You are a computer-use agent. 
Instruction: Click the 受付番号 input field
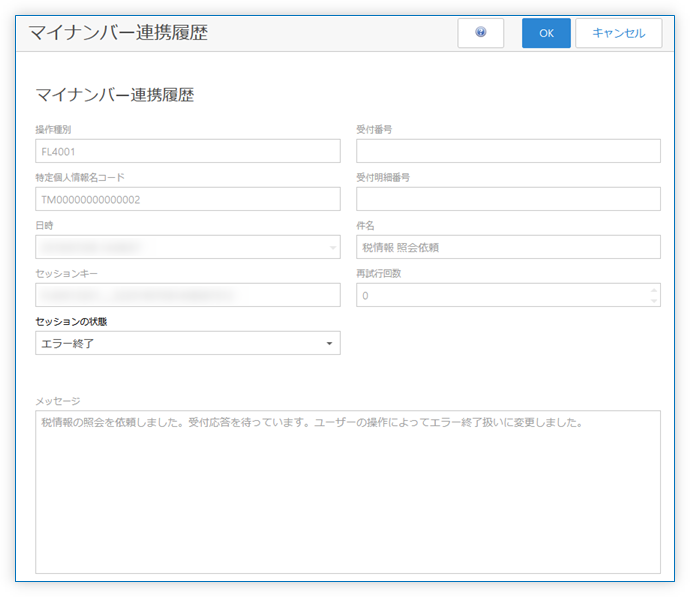click(508, 151)
